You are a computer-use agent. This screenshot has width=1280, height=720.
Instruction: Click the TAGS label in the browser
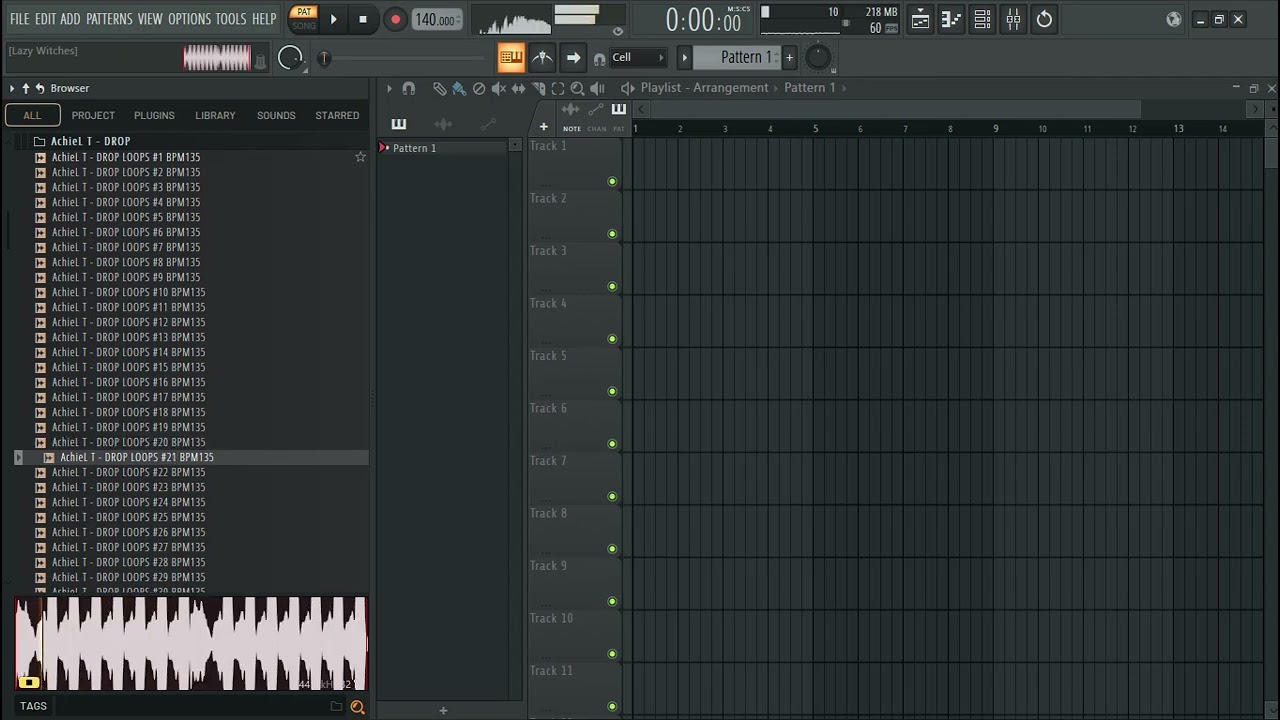pyautogui.click(x=33, y=706)
